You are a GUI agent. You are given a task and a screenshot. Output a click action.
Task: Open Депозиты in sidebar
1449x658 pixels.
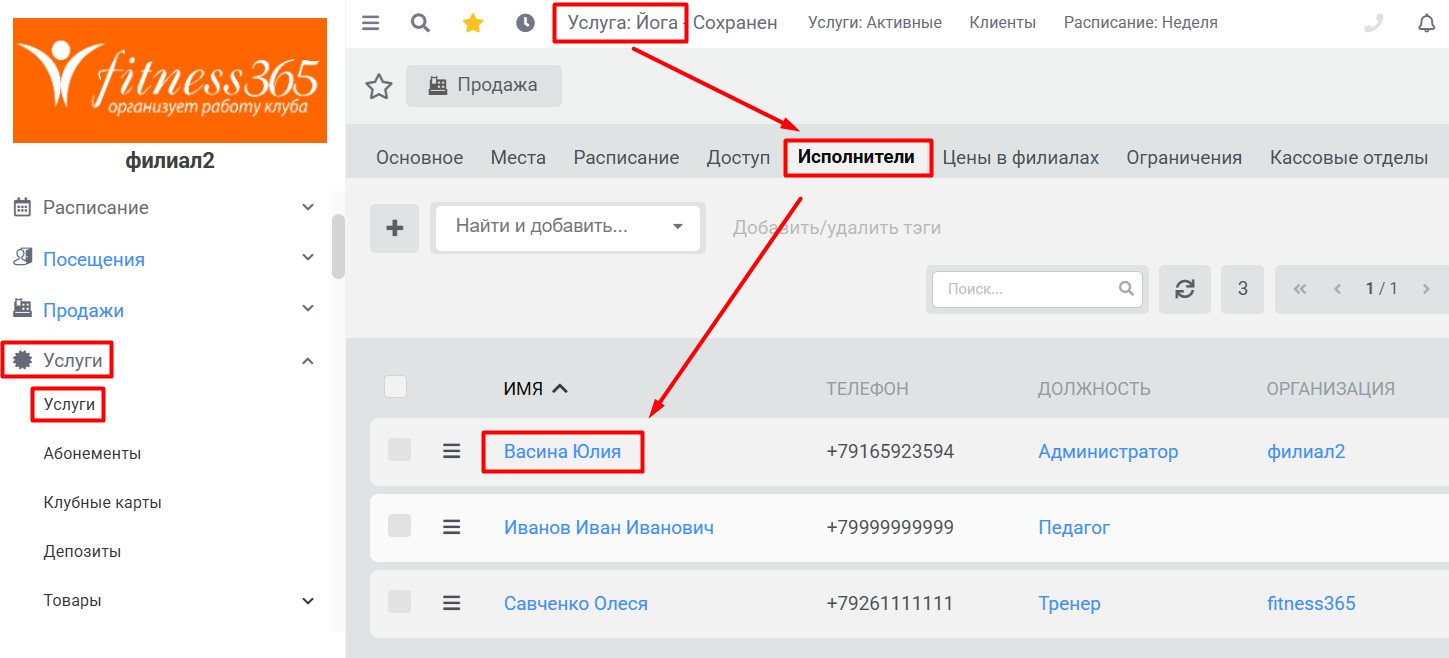(82, 551)
